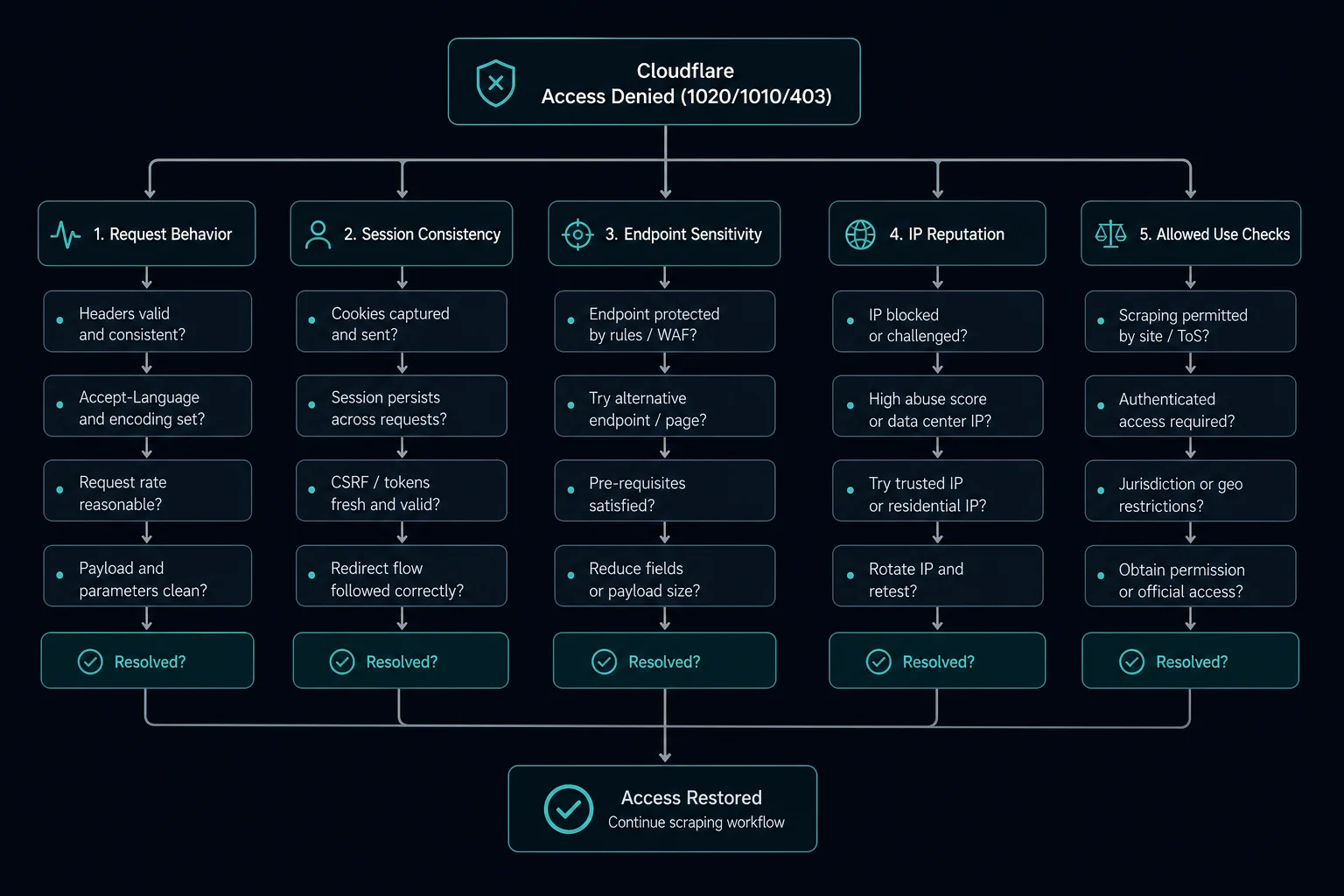Viewport: 1344px width, 896px height.
Task: Click the Pre-requisites satisfied box
Action: 665,491
